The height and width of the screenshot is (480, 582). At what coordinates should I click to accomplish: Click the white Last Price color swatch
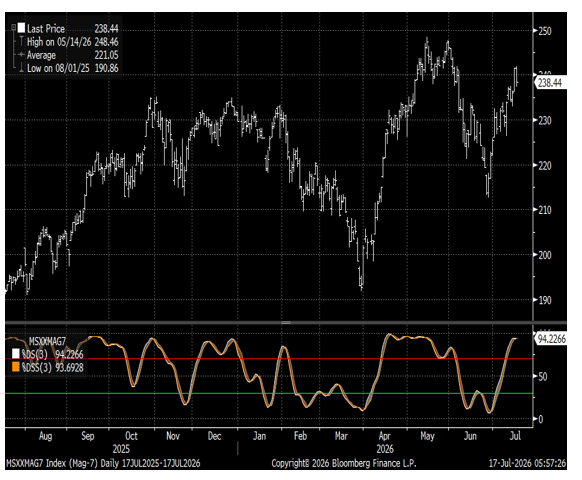click(22, 28)
